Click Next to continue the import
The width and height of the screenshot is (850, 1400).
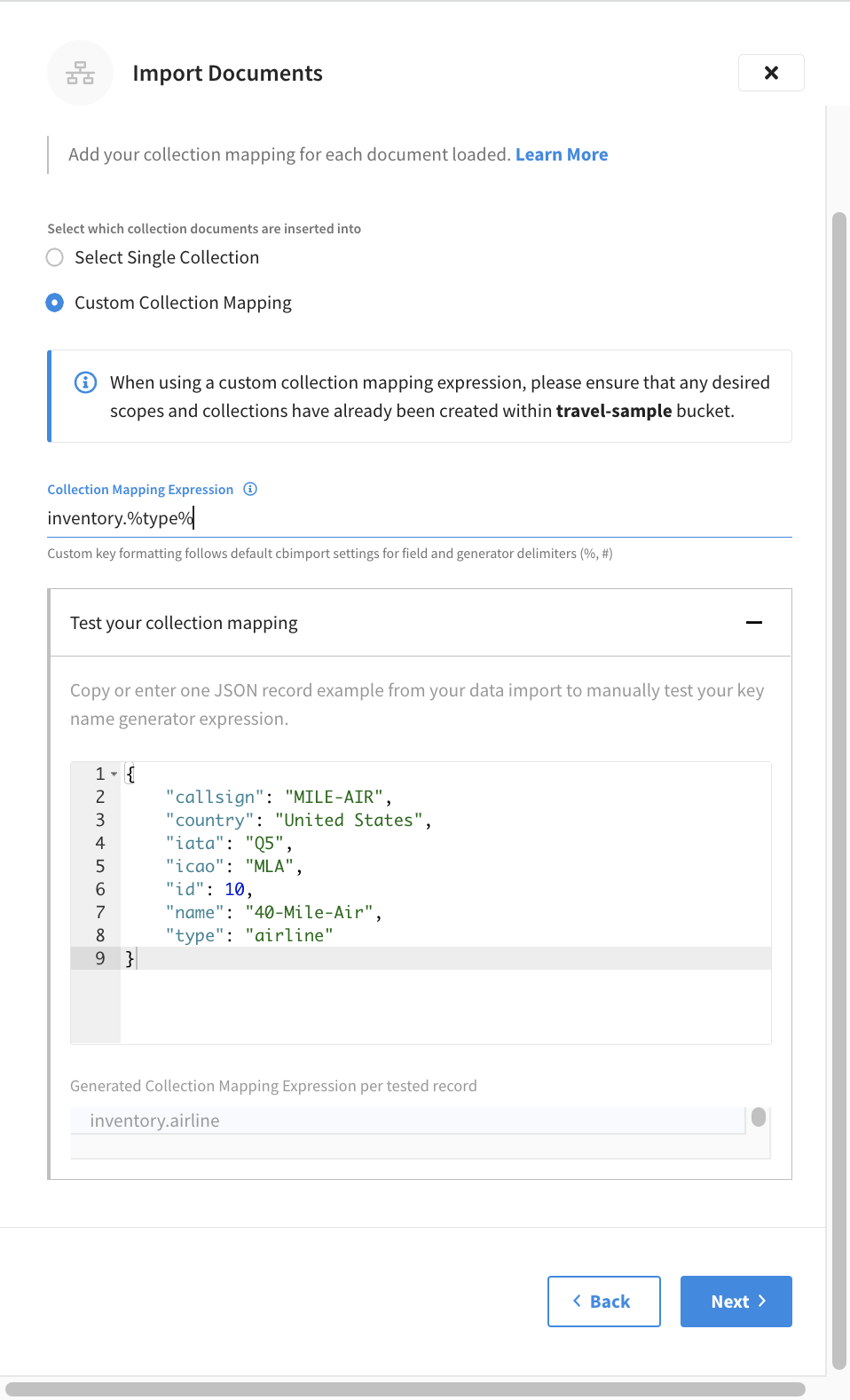(736, 1302)
